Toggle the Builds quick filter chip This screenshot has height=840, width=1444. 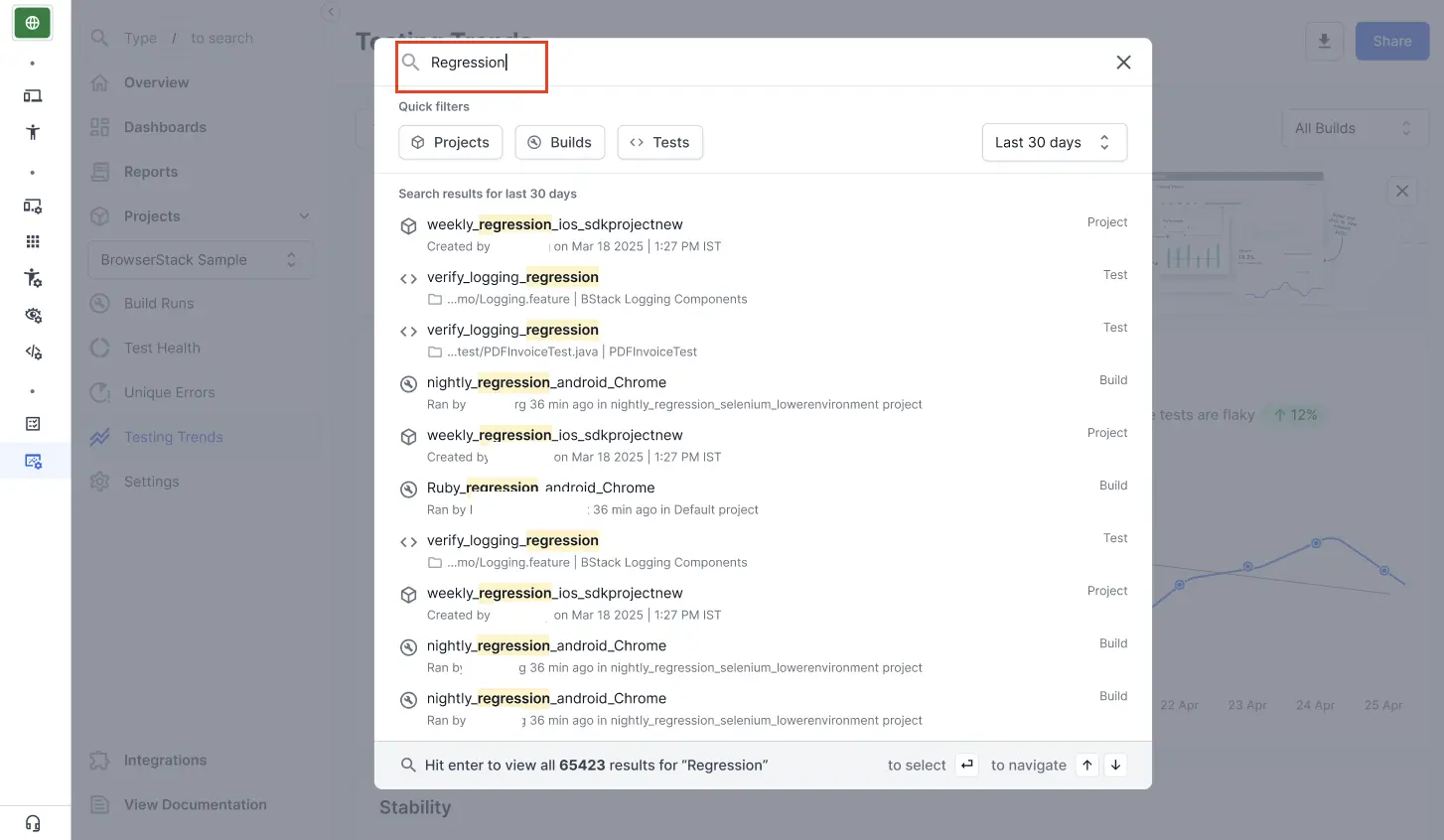tap(560, 142)
